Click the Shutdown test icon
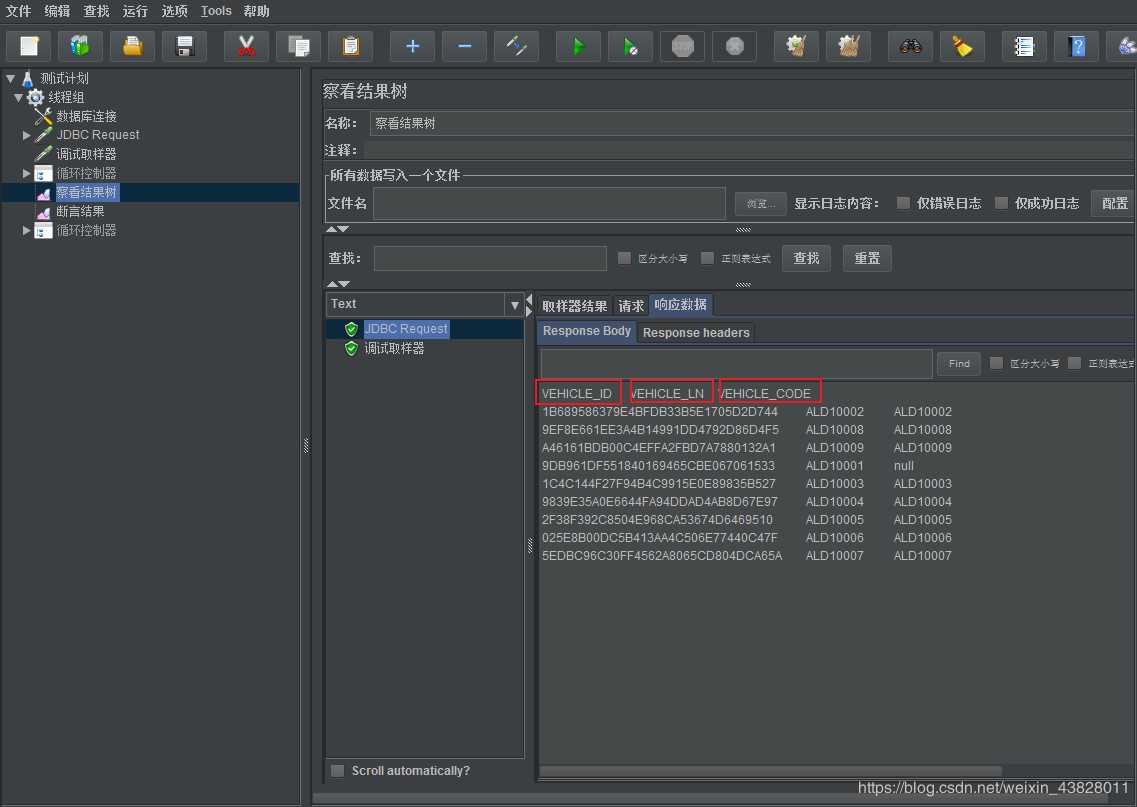1137x807 pixels. coord(735,46)
